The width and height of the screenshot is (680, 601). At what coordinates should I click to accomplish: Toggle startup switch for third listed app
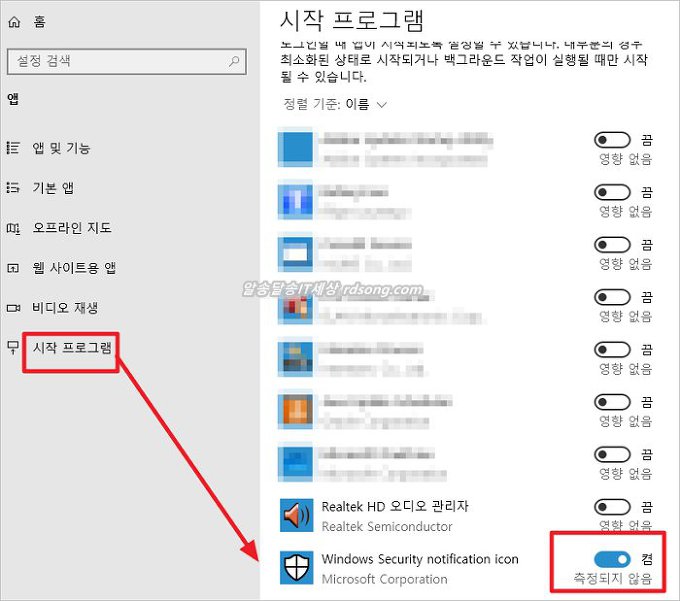[612, 245]
